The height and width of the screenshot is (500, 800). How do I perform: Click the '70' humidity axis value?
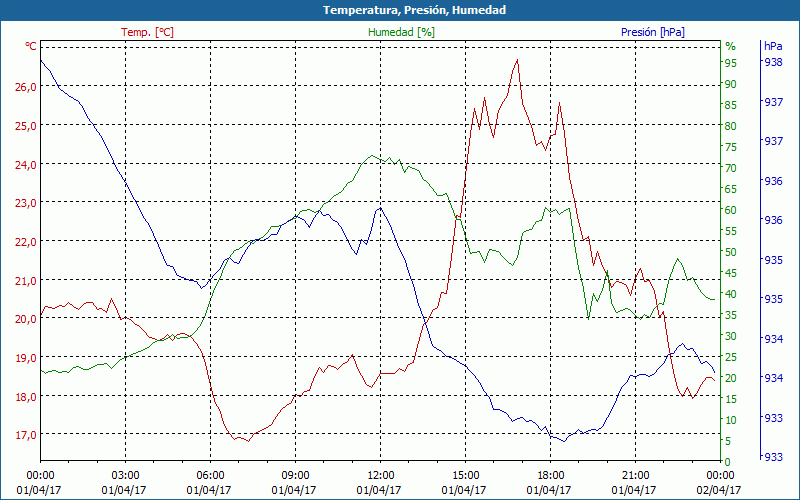[x=731, y=168]
